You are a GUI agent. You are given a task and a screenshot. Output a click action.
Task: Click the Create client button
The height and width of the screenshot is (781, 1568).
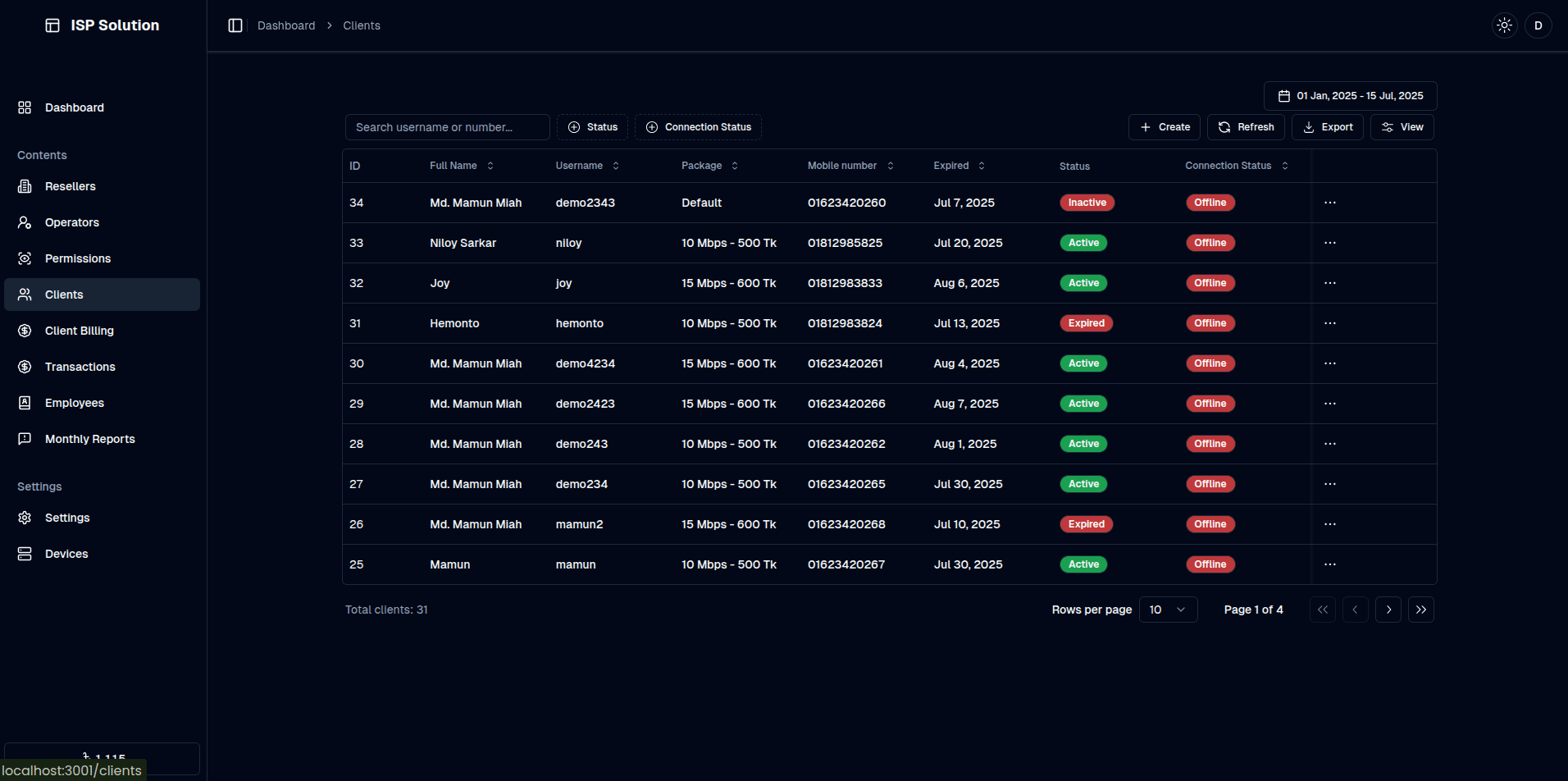[1164, 127]
